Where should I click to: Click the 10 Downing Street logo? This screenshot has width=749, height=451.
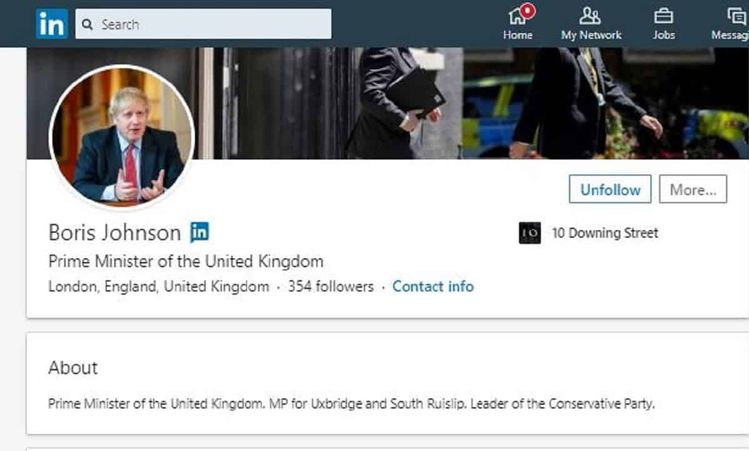click(530, 233)
